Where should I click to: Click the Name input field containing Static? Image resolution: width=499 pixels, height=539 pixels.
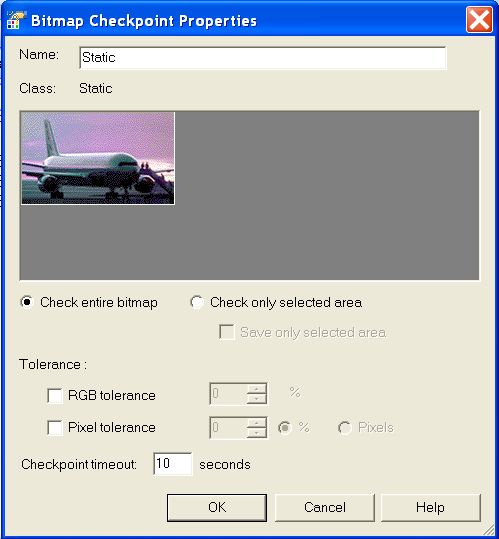coord(263,58)
